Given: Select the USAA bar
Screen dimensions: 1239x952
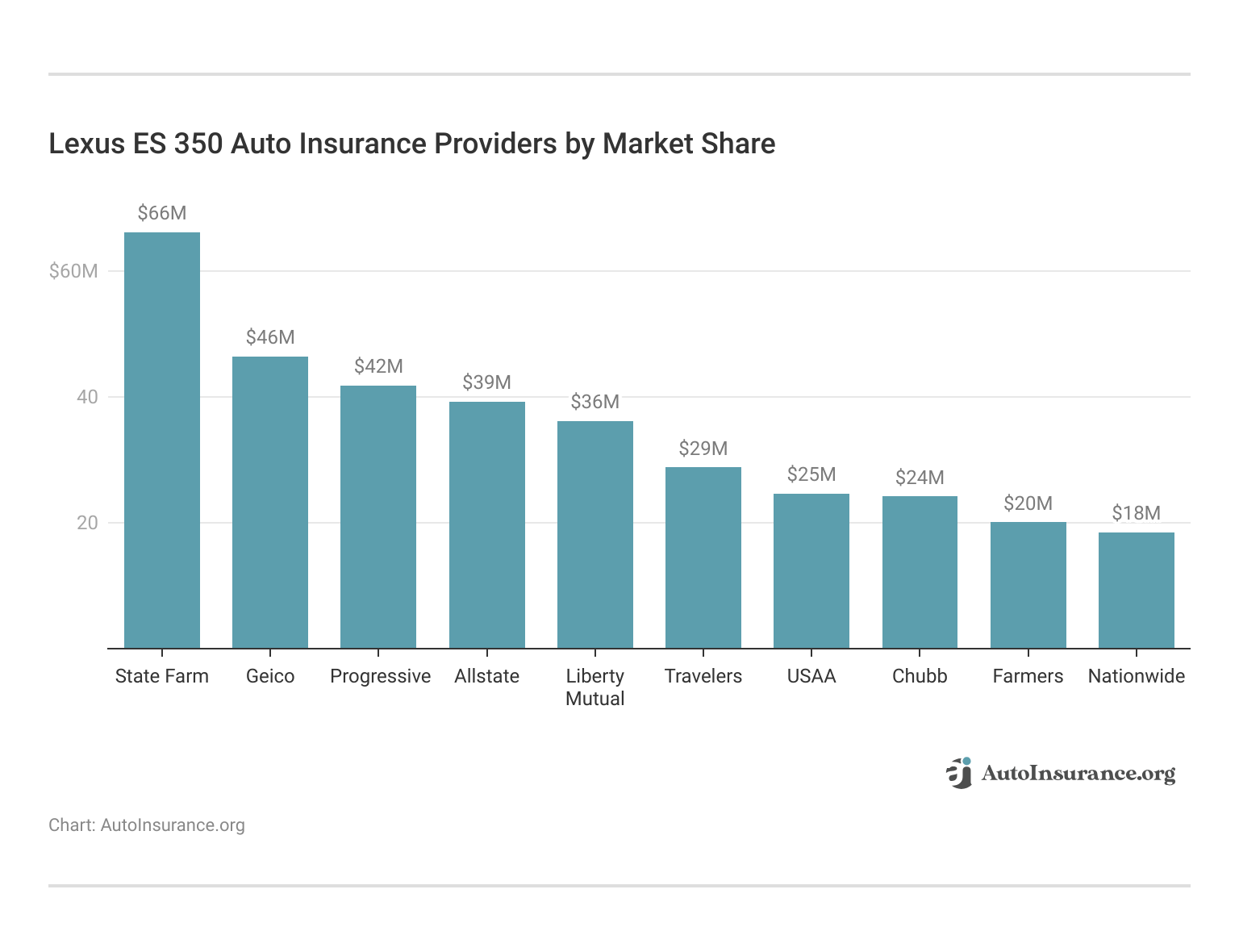Looking at the screenshot, I should tap(811, 571).
